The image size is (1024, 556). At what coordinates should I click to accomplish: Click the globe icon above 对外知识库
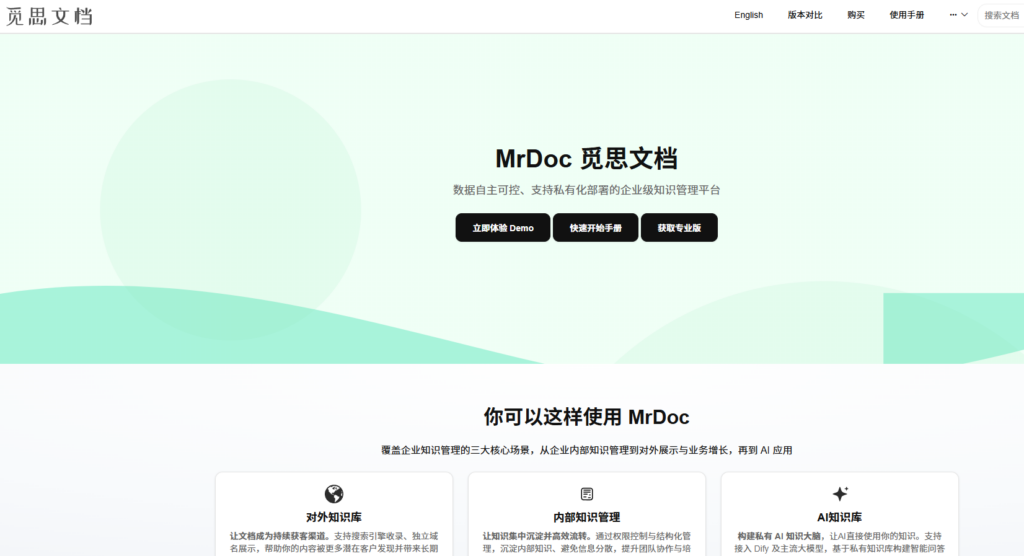point(334,494)
